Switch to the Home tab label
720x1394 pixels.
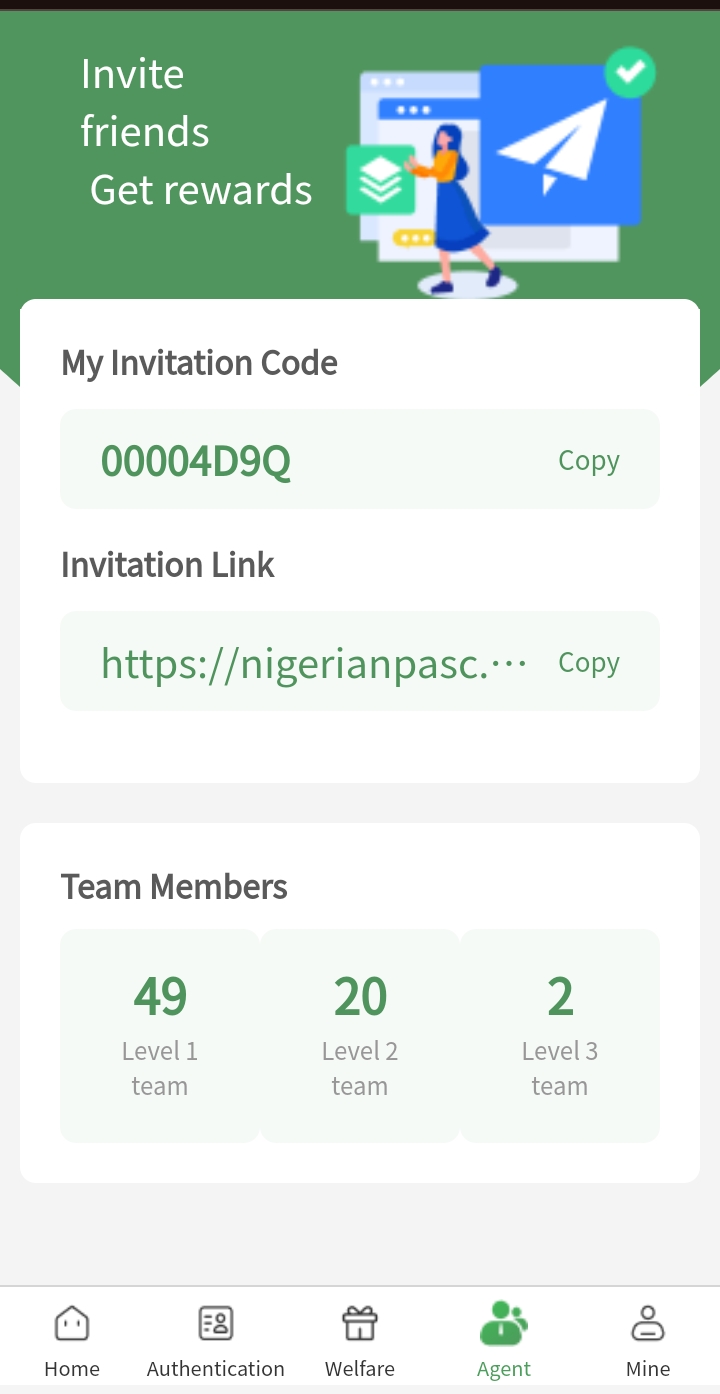pyautogui.click(x=72, y=1369)
